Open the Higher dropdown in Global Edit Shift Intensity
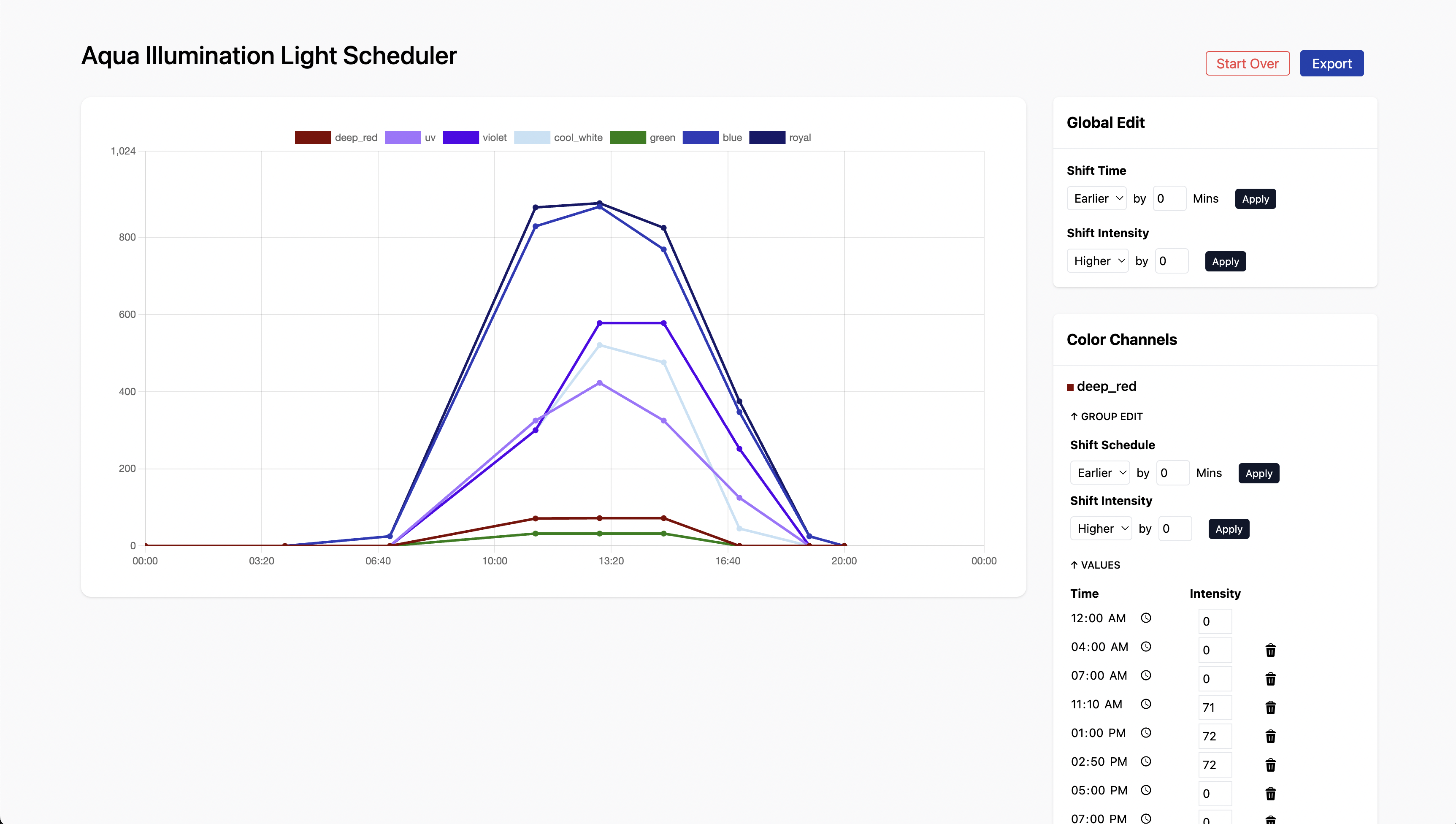This screenshot has width=1456, height=824. [x=1097, y=260]
